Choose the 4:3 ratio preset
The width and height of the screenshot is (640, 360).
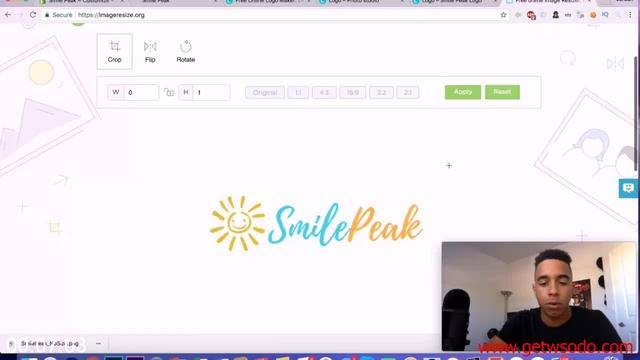pos(324,92)
